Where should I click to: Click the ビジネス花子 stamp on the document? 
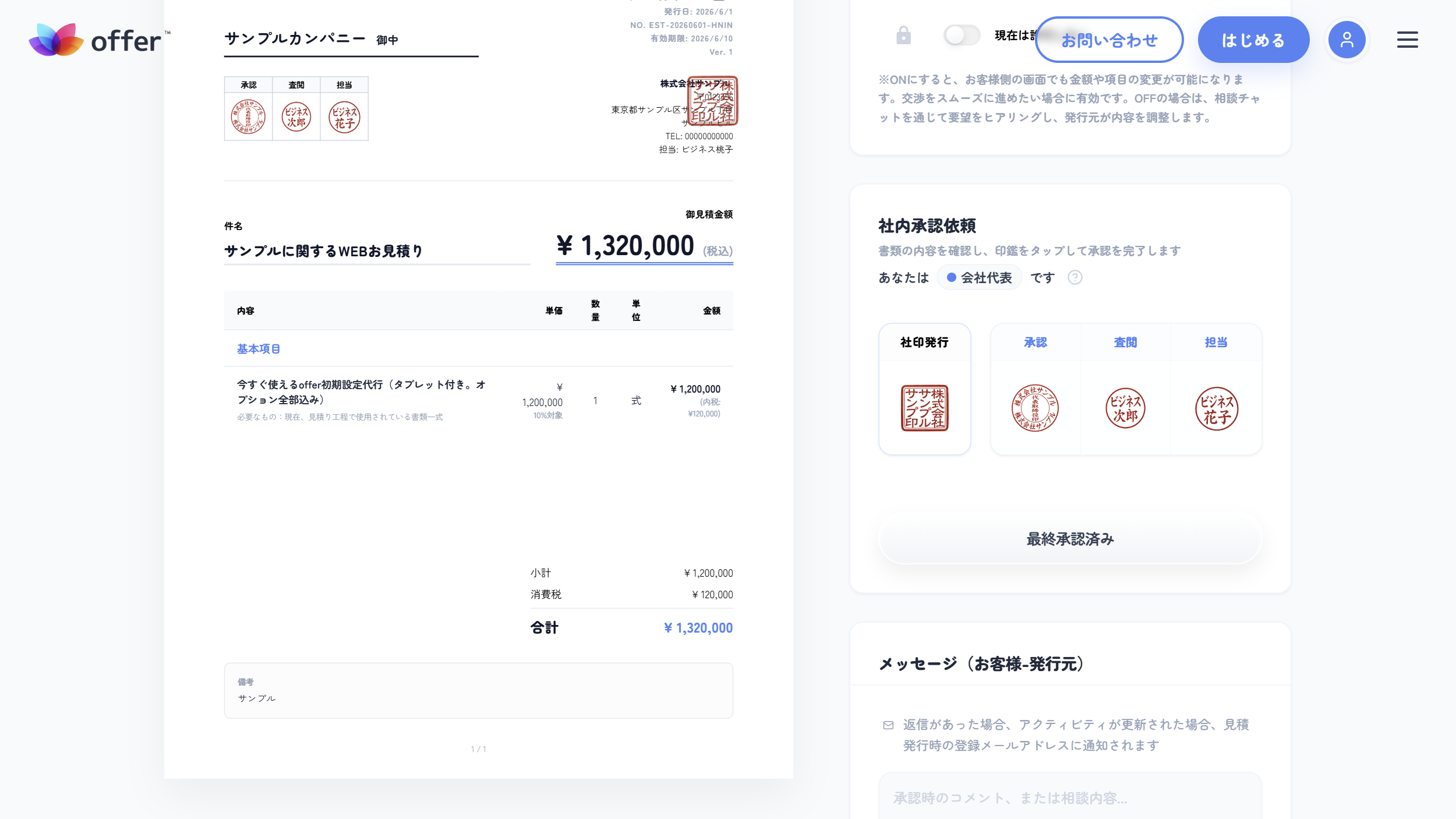[344, 117]
